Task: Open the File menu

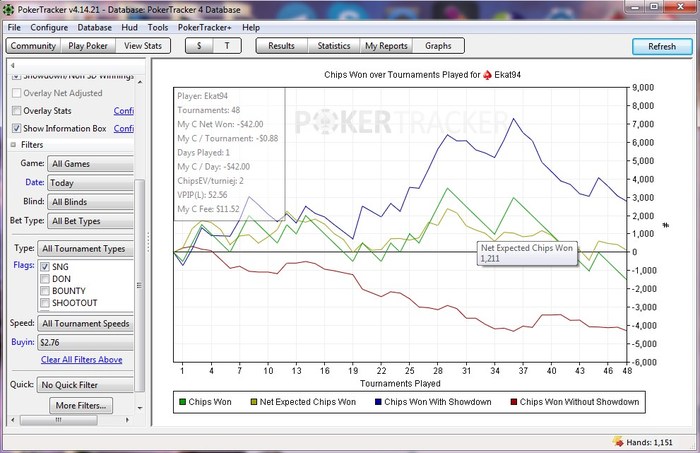Action: click(14, 28)
